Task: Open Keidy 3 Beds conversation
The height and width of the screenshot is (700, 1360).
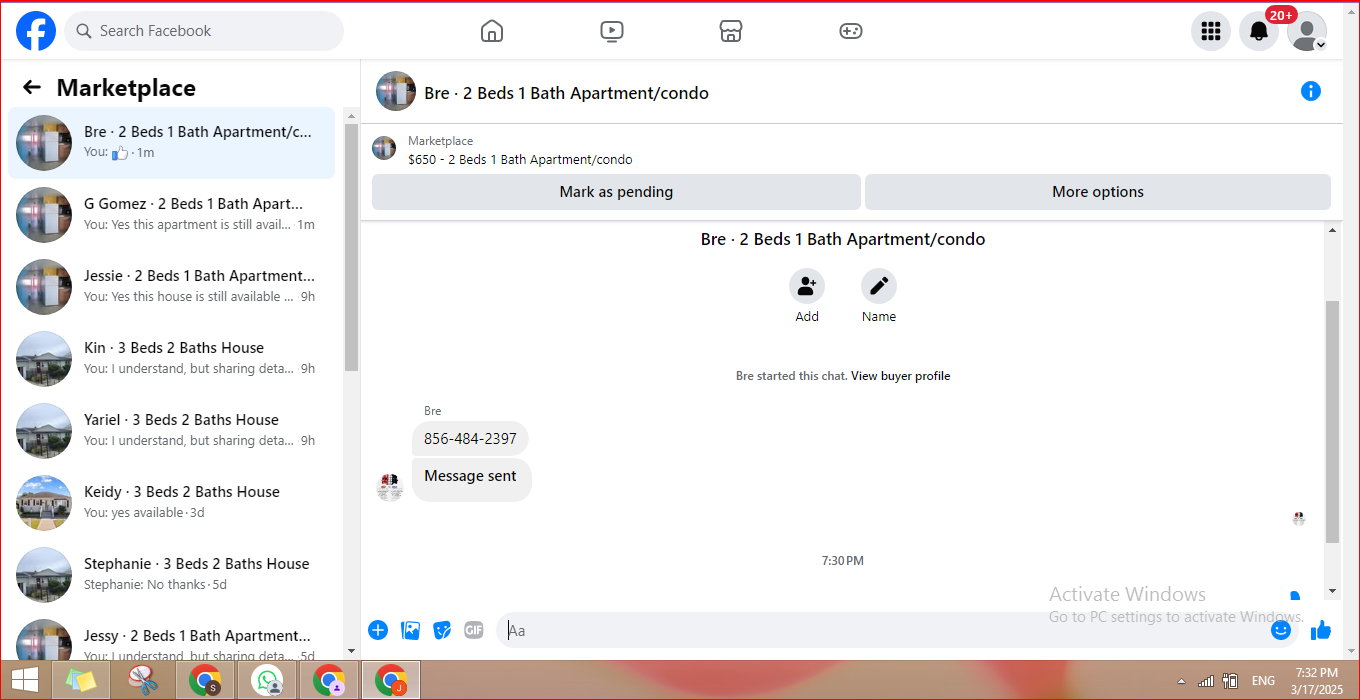Action: (172, 503)
